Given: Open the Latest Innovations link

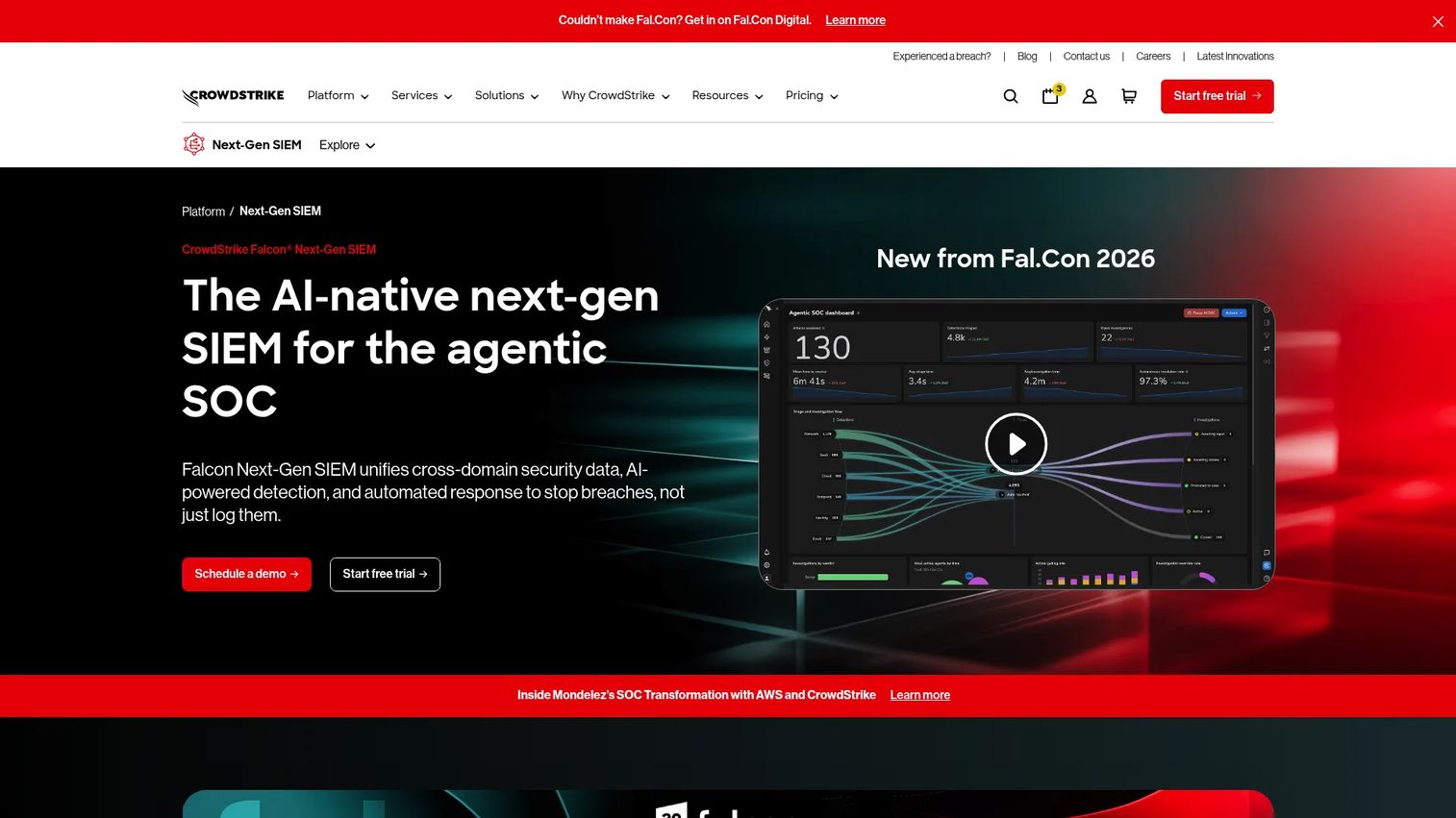Looking at the screenshot, I should [1235, 56].
